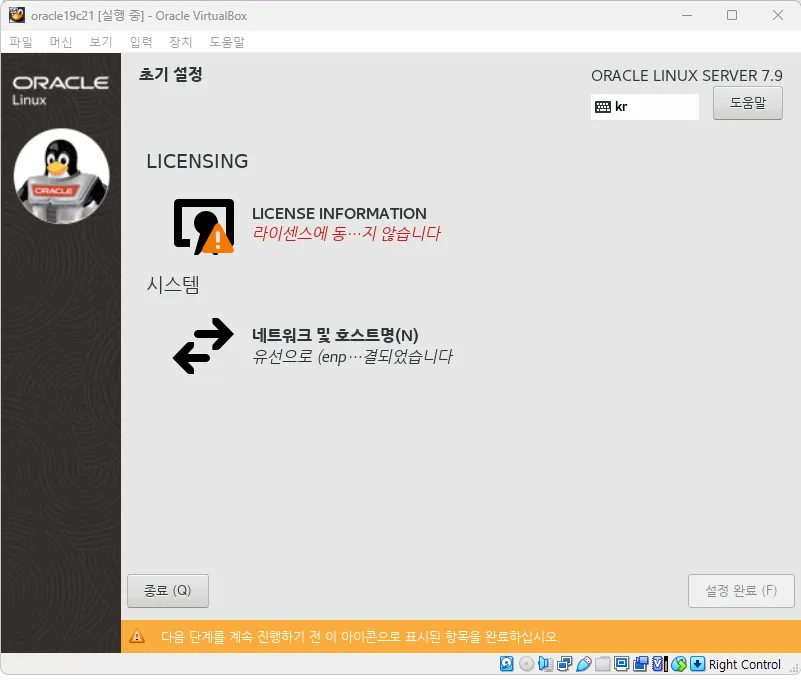
Task: Click virtualization CPU status icon
Action: [x=659, y=664]
